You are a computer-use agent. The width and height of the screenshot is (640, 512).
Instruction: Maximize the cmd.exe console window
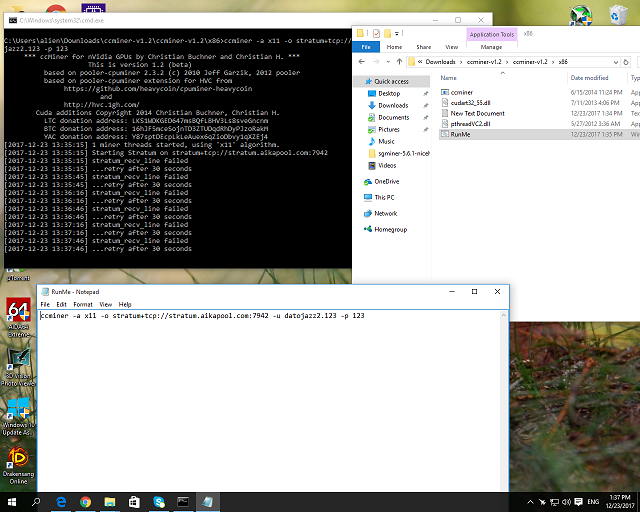point(458,20)
